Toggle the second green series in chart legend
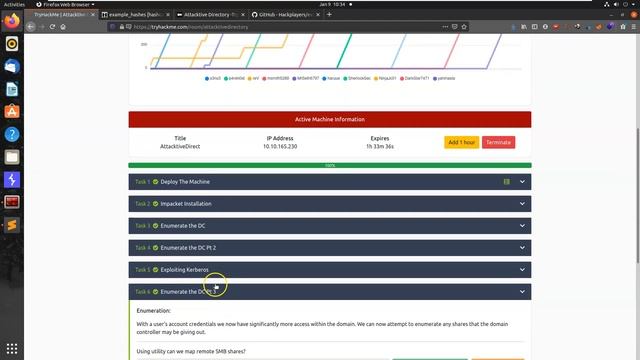Image resolution: width=640 pixels, height=360 pixels. coord(234,78)
